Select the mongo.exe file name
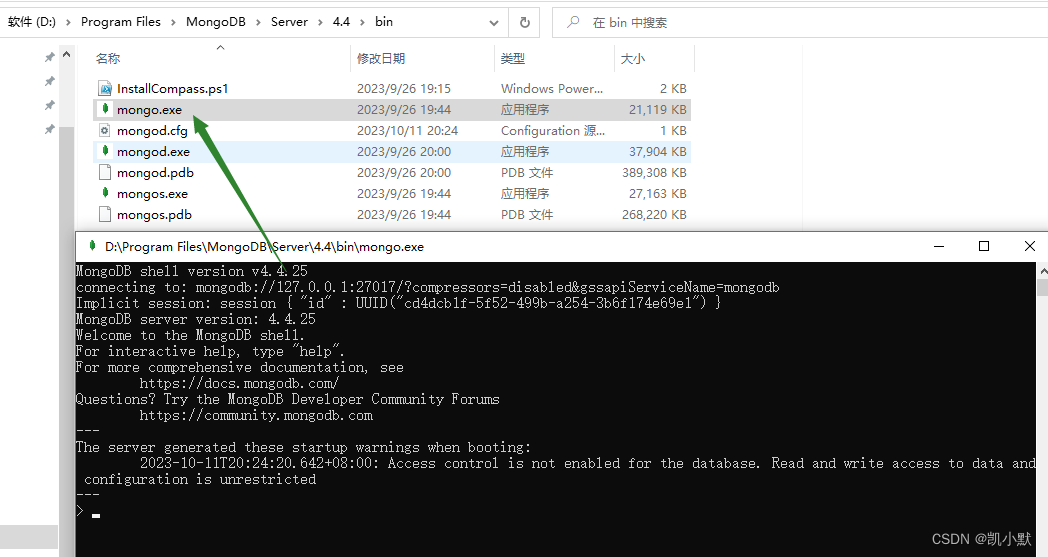The image size is (1048, 557). point(149,110)
